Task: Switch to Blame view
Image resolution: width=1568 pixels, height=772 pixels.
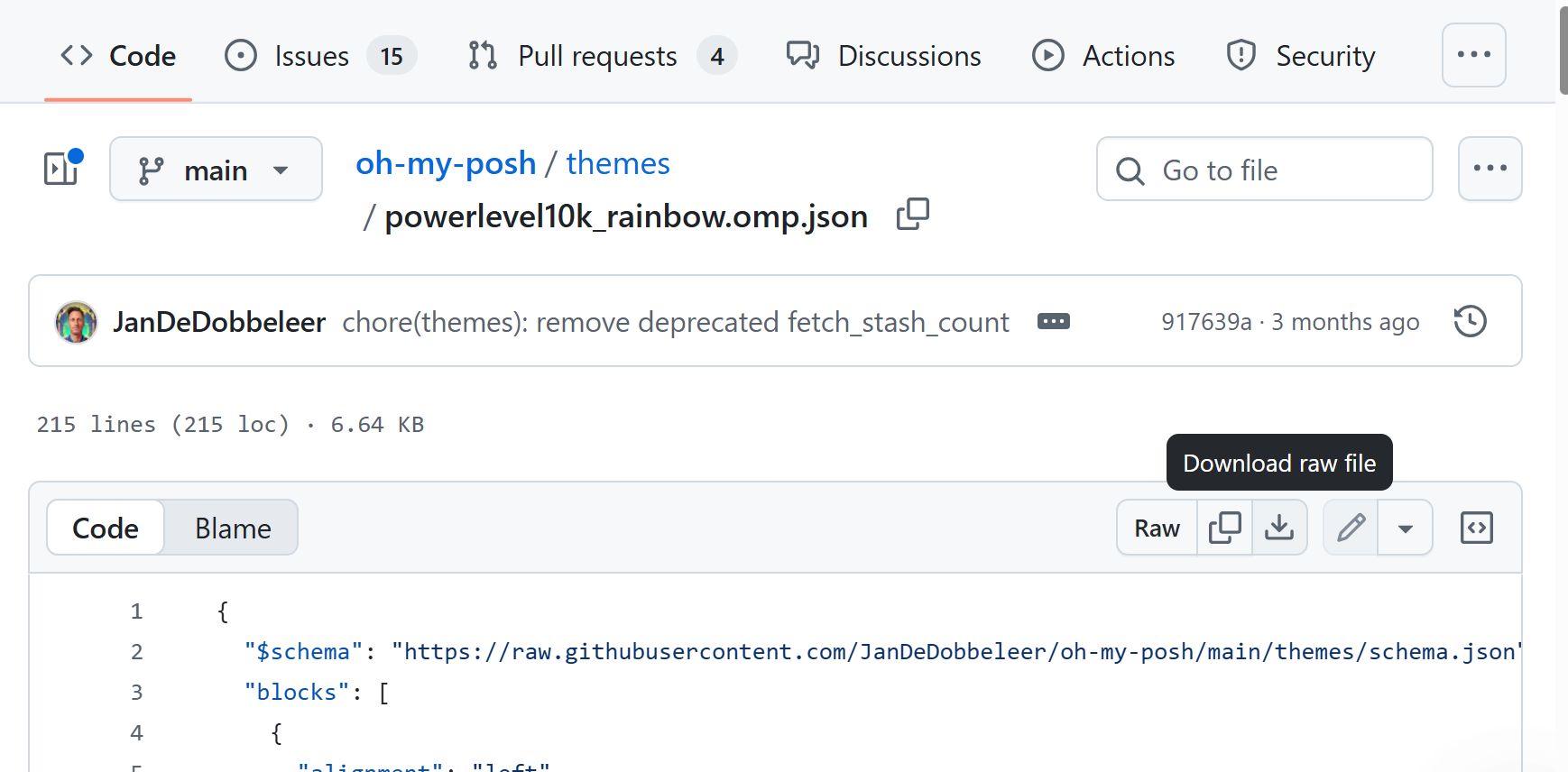Action: 233,528
